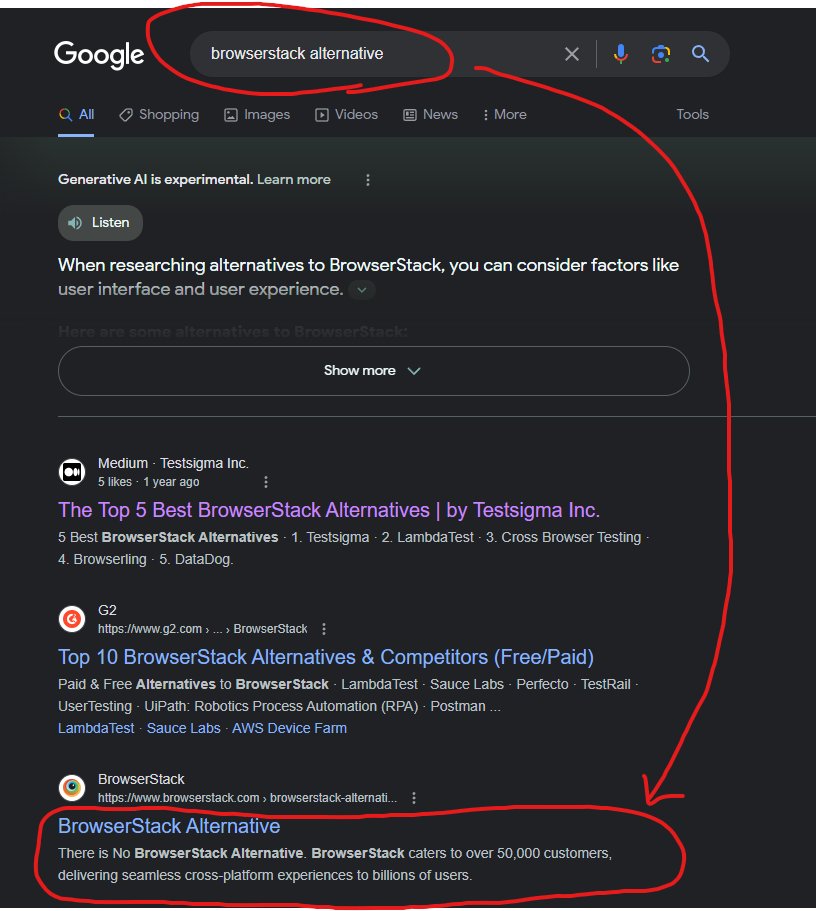Open the G2 result three-dot menu

324,629
